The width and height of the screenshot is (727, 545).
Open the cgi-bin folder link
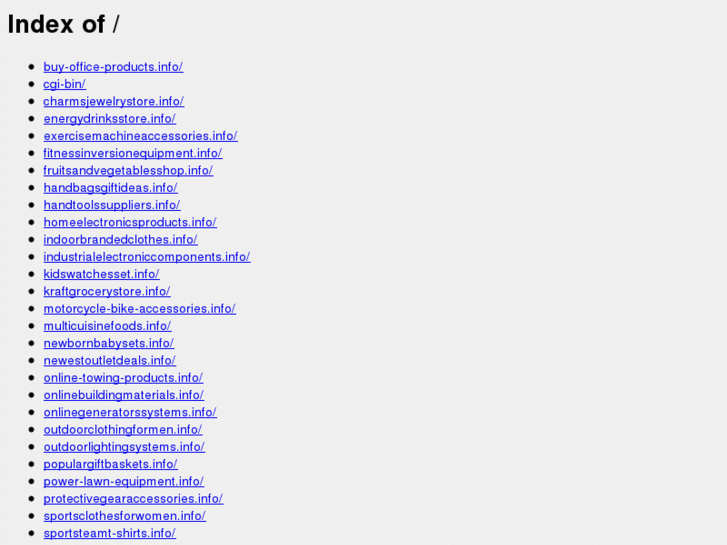click(x=64, y=84)
